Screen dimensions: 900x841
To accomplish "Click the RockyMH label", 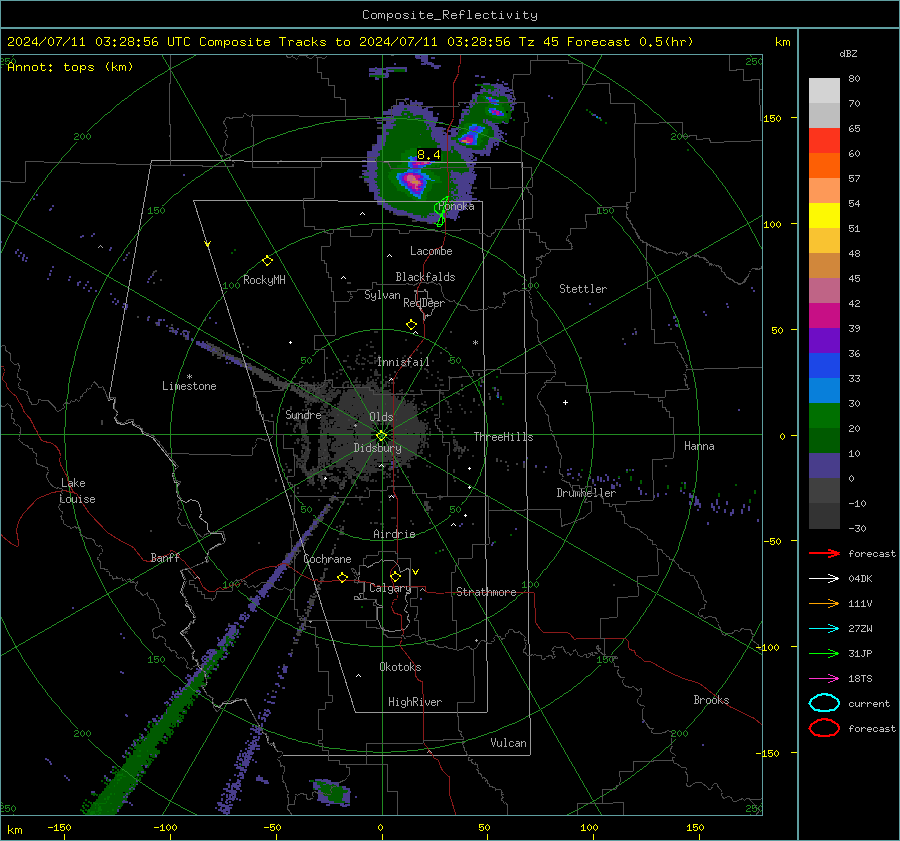I will point(264,280).
